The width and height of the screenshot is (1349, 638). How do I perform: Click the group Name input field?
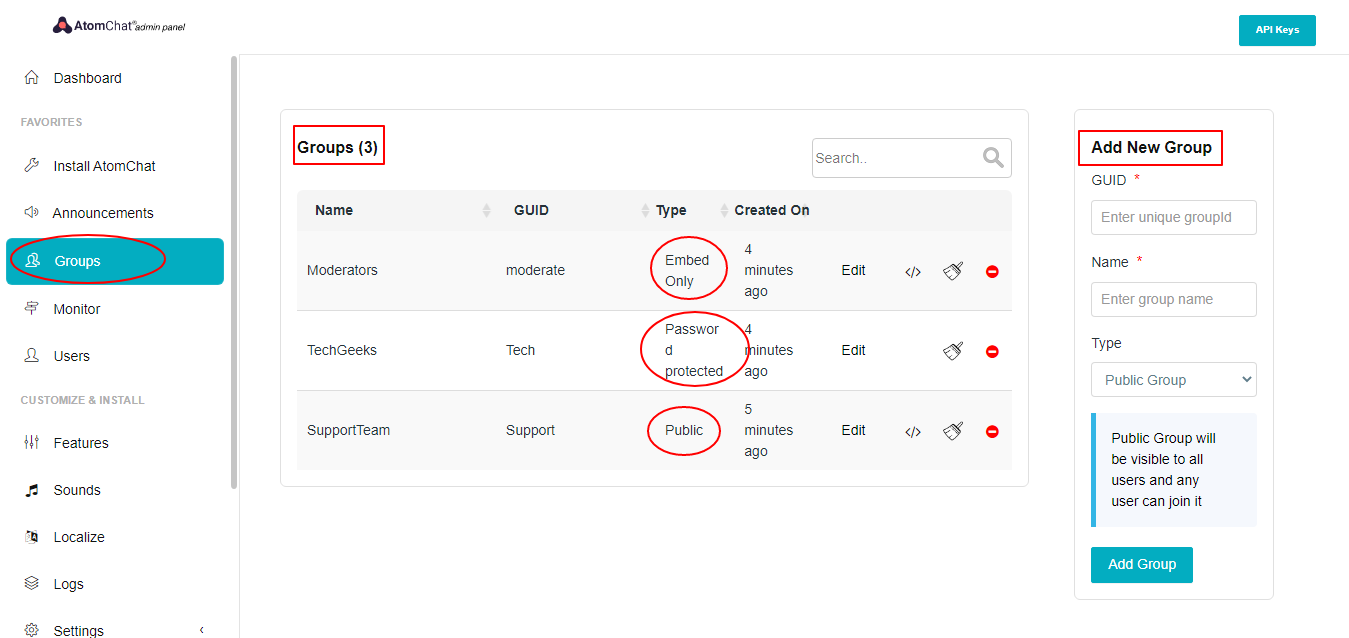(x=1173, y=299)
